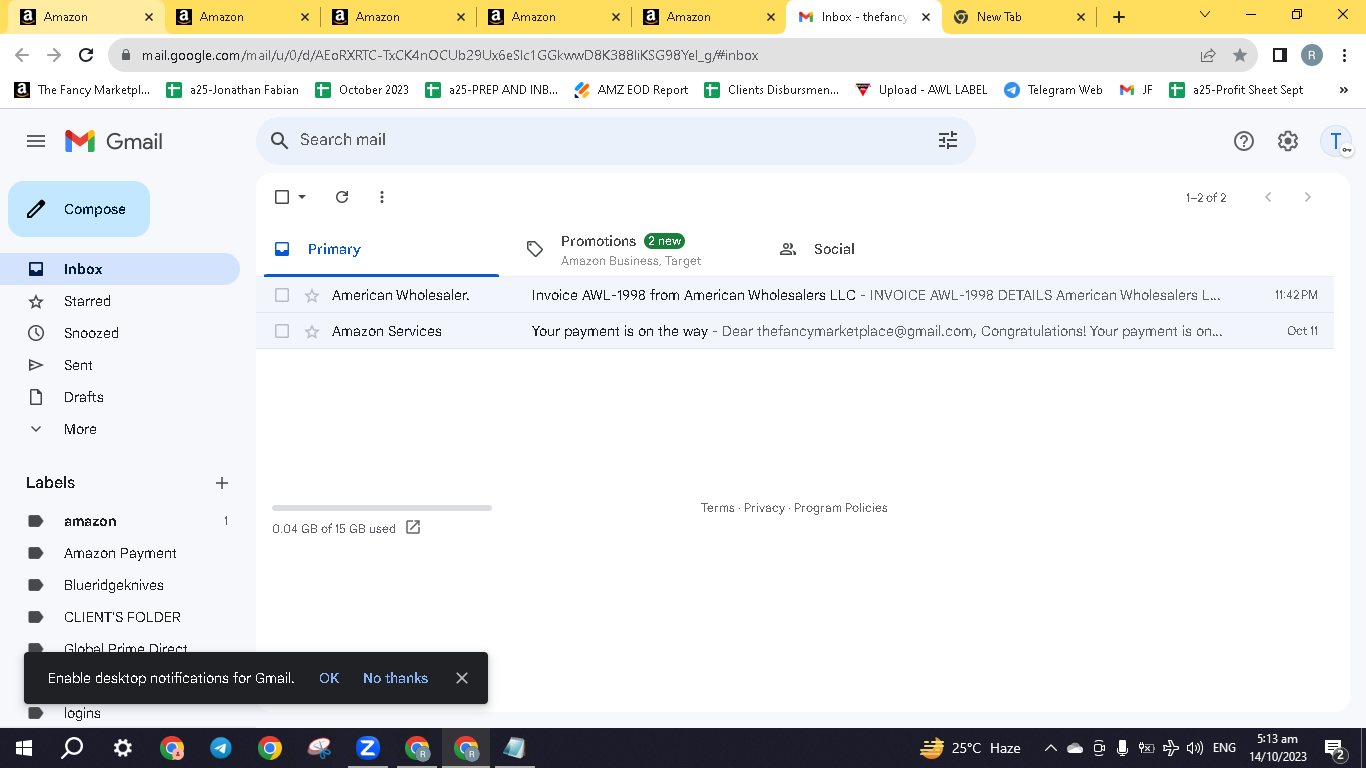This screenshot has width=1366, height=768.
Task: Click No thanks on notification prompt
Action: [395, 678]
